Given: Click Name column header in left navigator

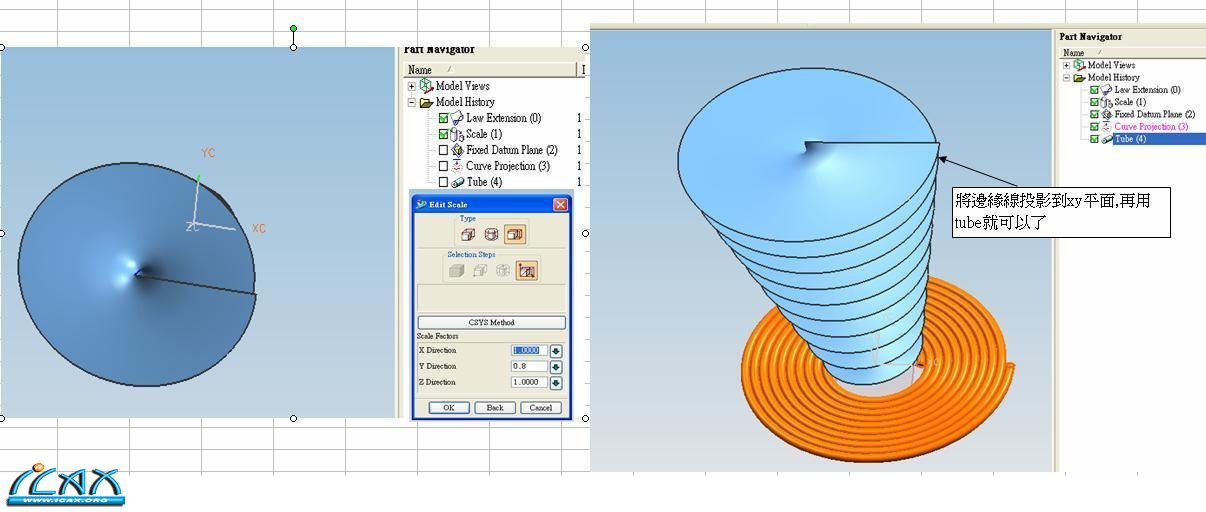Looking at the screenshot, I should tap(490, 69).
